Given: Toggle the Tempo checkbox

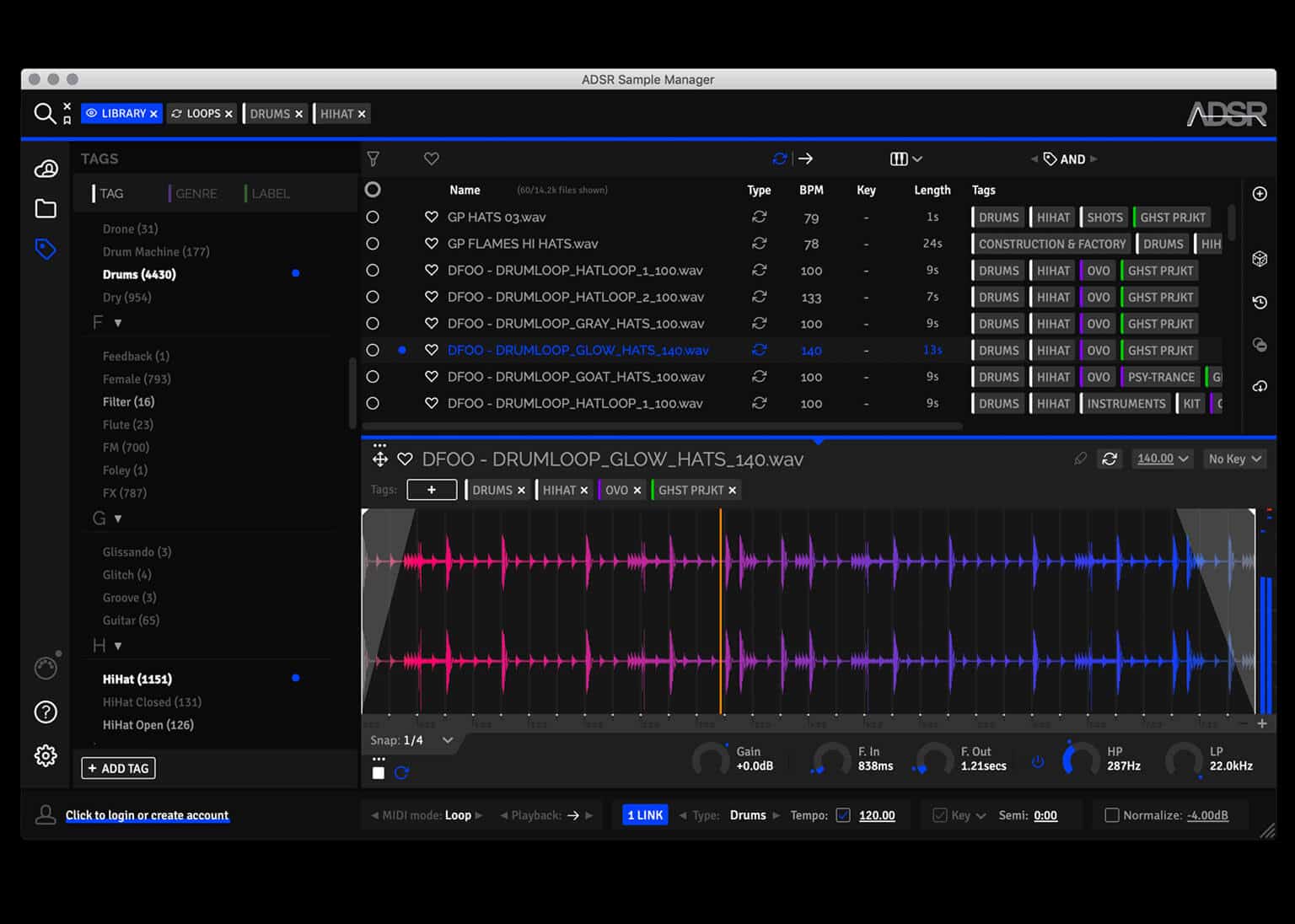Looking at the screenshot, I should pyautogui.click(x=843, y=815).
